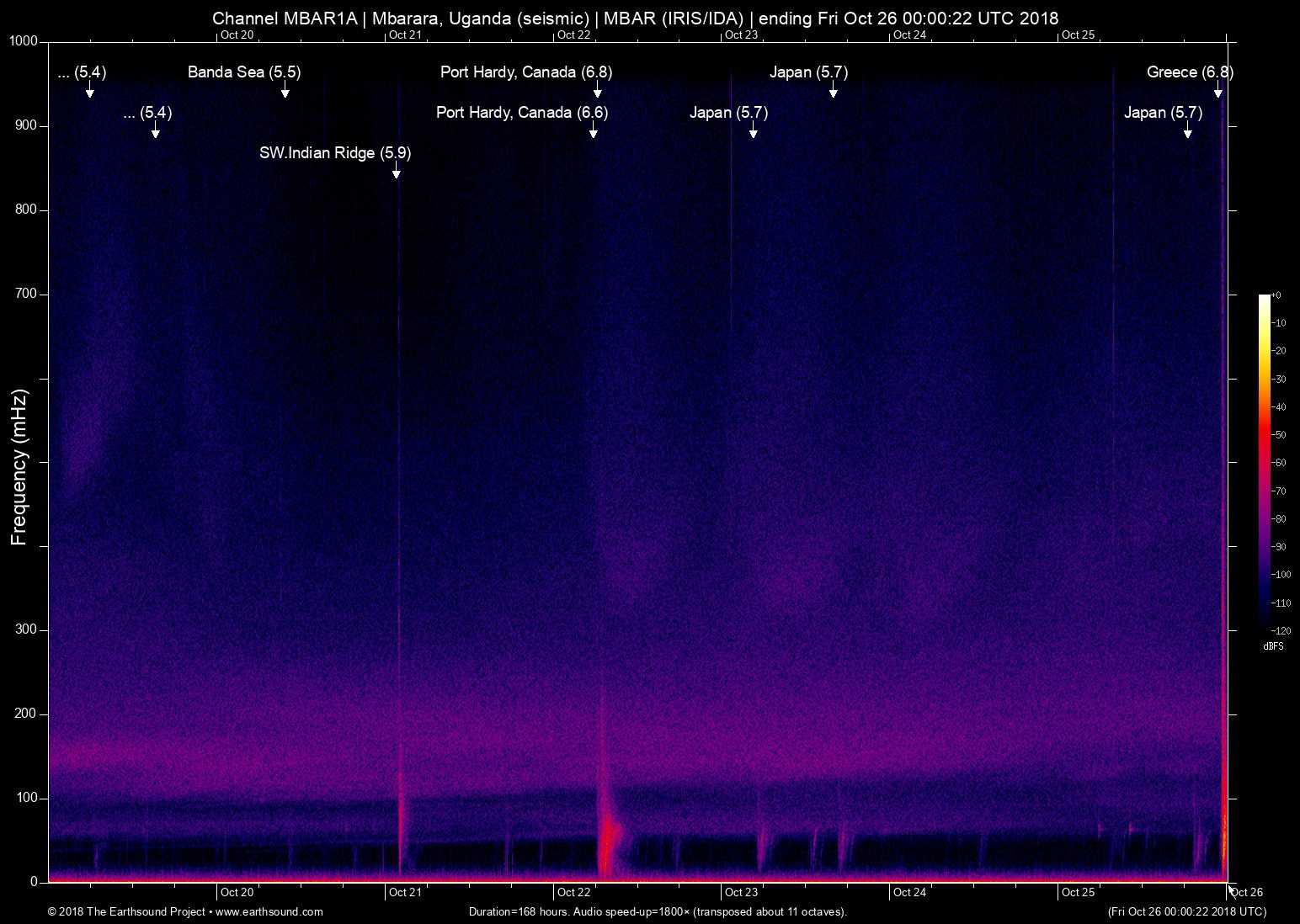Click the arrow under Banda Sea (5.5)
The image size is (1300, 924).
click(285, 91)
